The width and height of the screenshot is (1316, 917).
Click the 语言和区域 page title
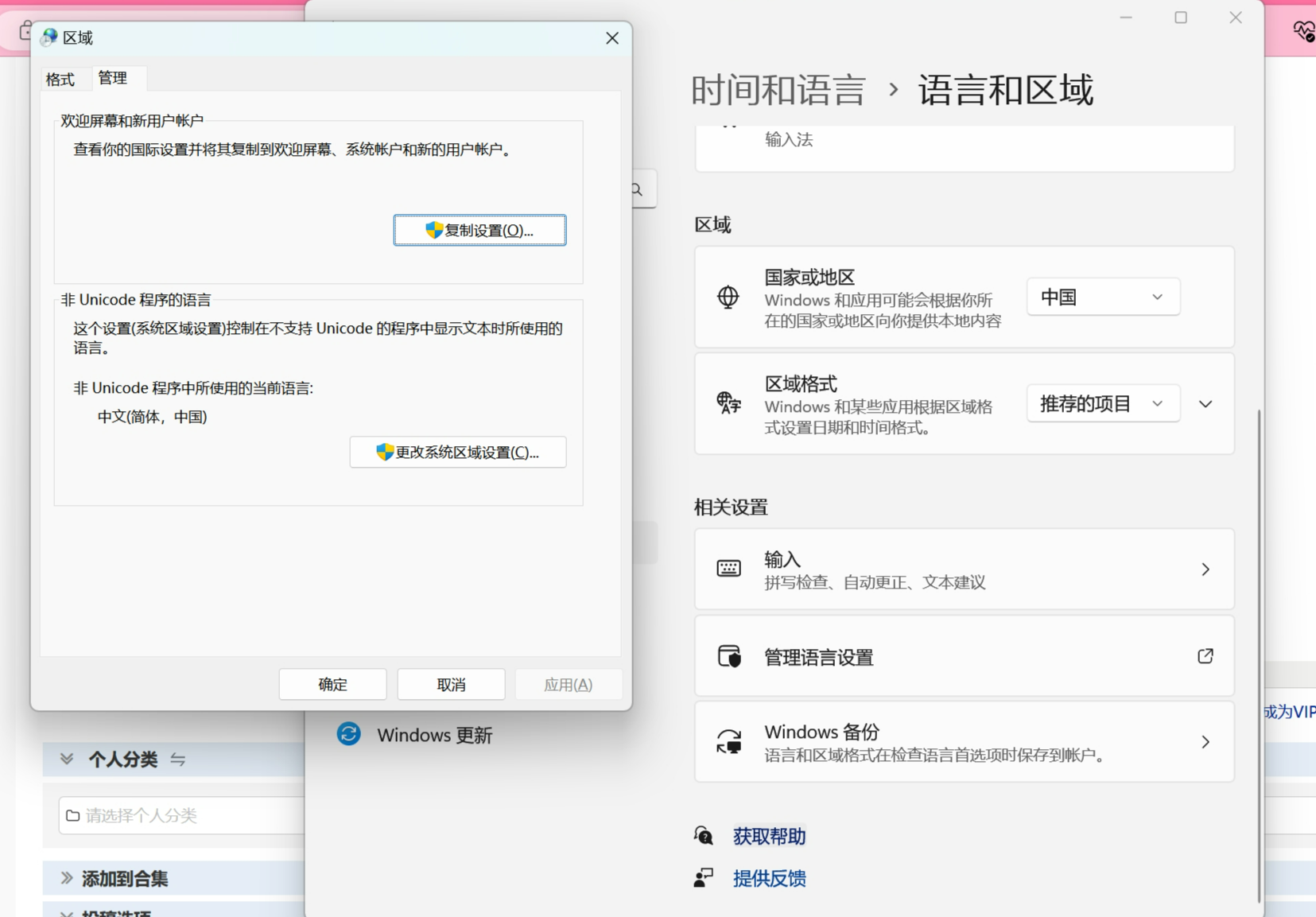(x=1006, y=89)
